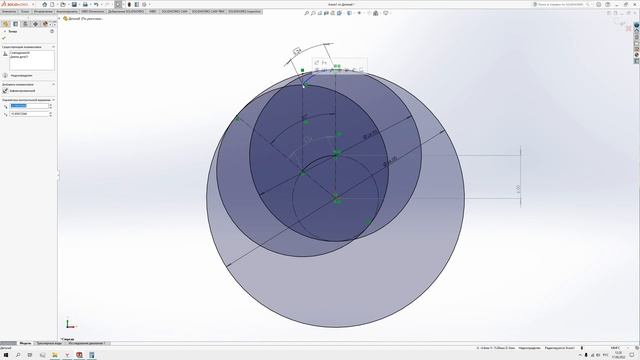Screen dimensions: 640x360
Task: Click the existing relations list box
Action: [x=32, y=61]
